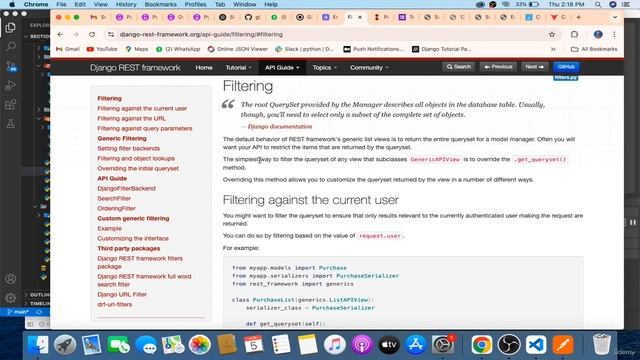Open Chrome profile avatar
Screen dimensions: 640x360
pyautogui.click(x=598, y=34)
